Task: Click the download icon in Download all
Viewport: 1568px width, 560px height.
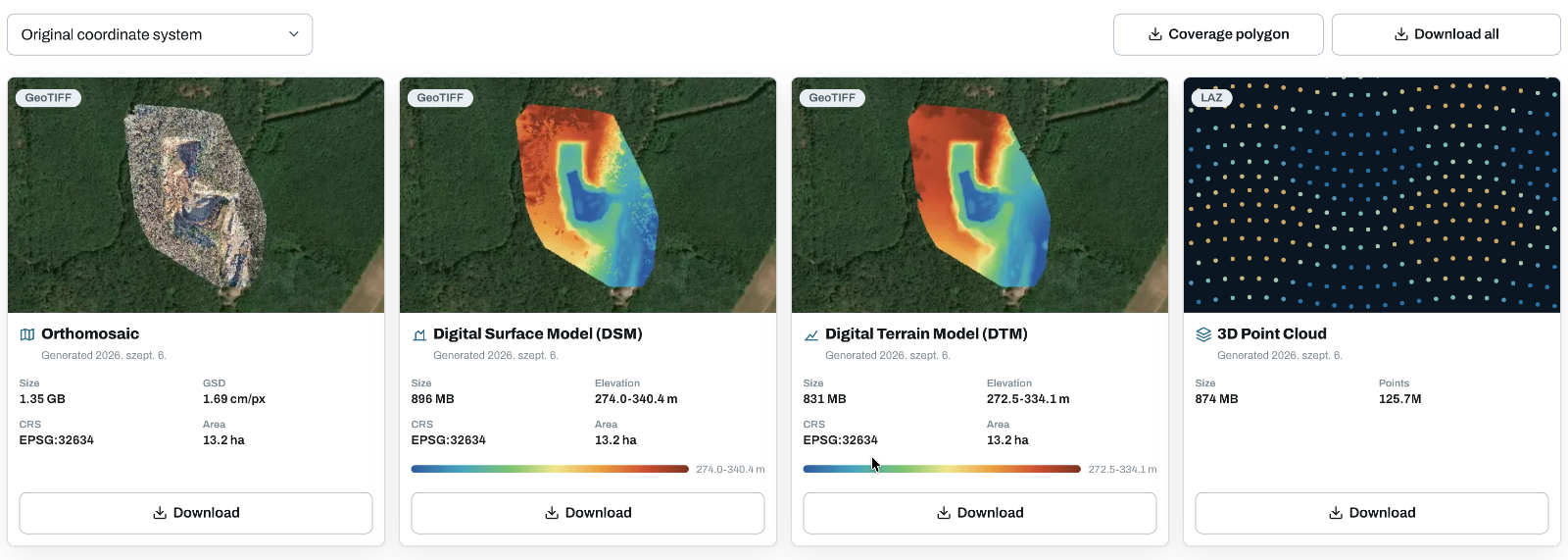Action: pos(1401,34)
